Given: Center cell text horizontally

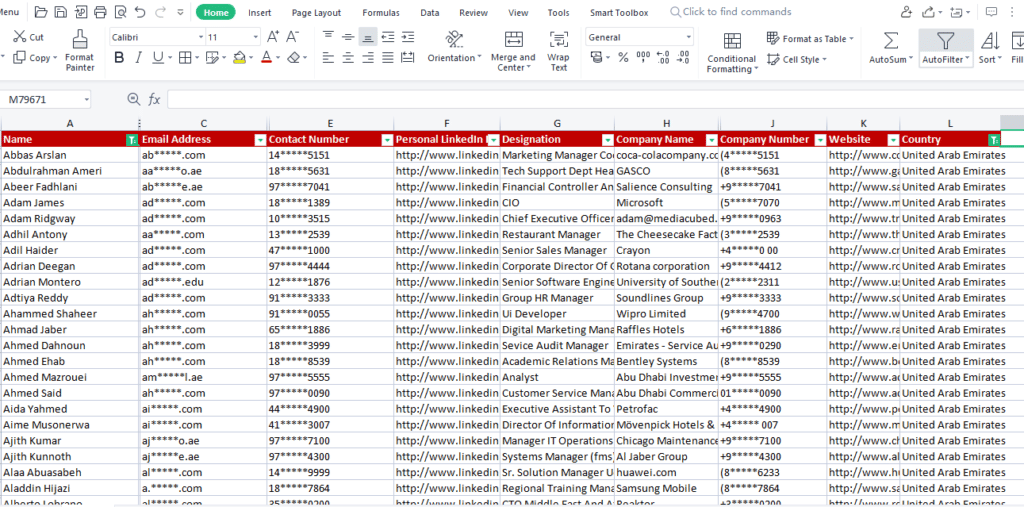Looking at the screenshot, I should [349, 58].
